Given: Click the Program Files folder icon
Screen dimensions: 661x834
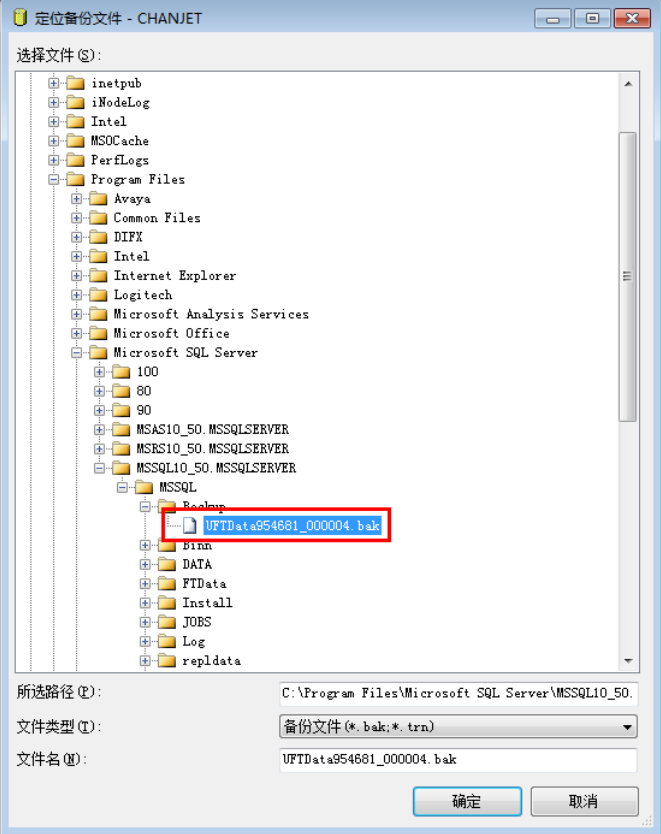Looking at the screenshot, I should [x=76, y=179].
